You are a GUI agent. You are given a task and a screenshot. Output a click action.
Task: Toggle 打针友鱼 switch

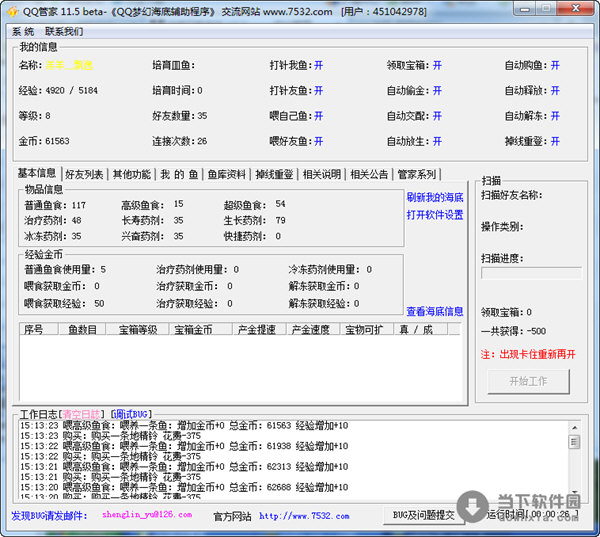pos(319,91)
